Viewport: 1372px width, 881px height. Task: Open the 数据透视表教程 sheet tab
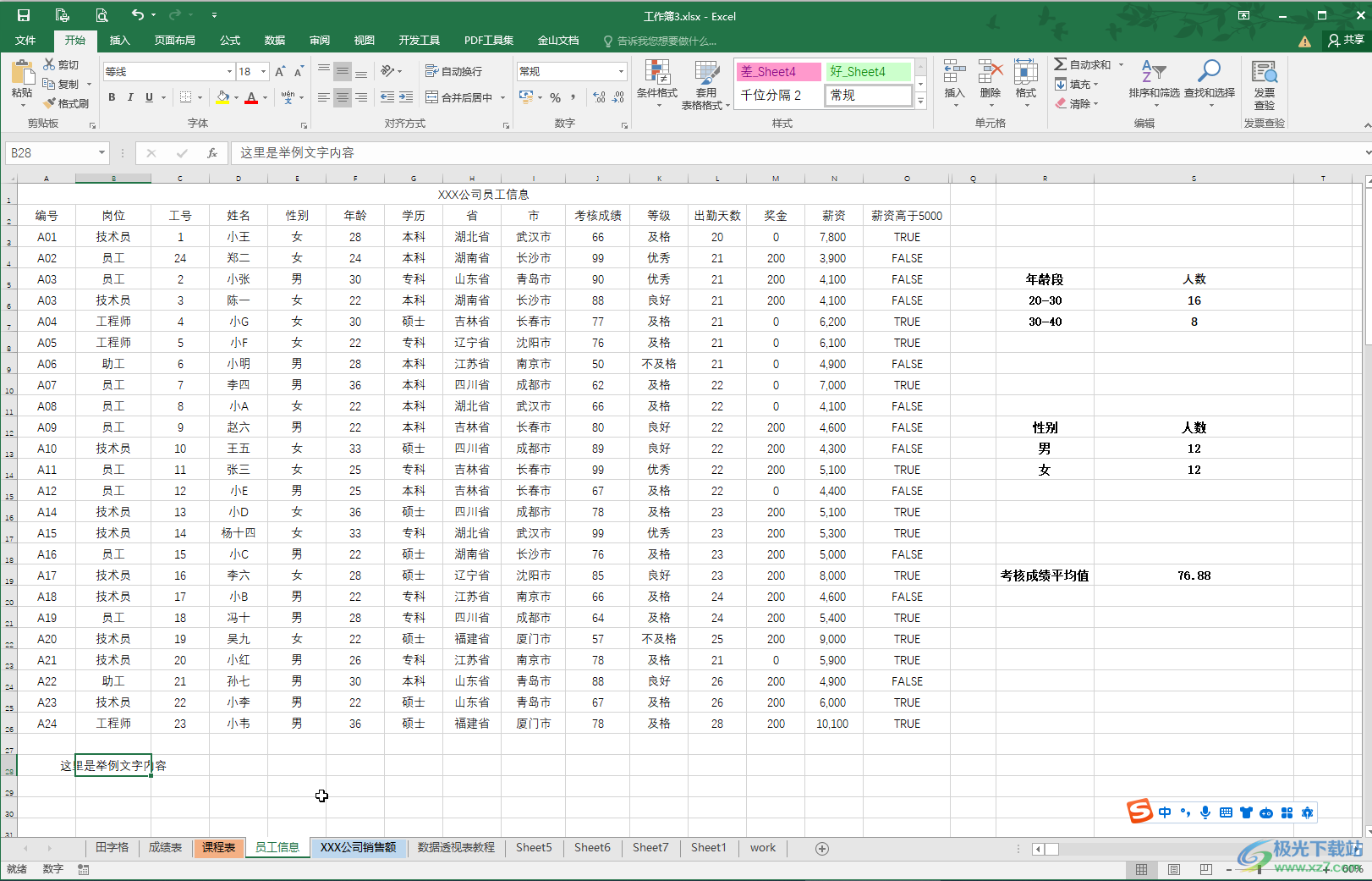(x=456, y=847)
